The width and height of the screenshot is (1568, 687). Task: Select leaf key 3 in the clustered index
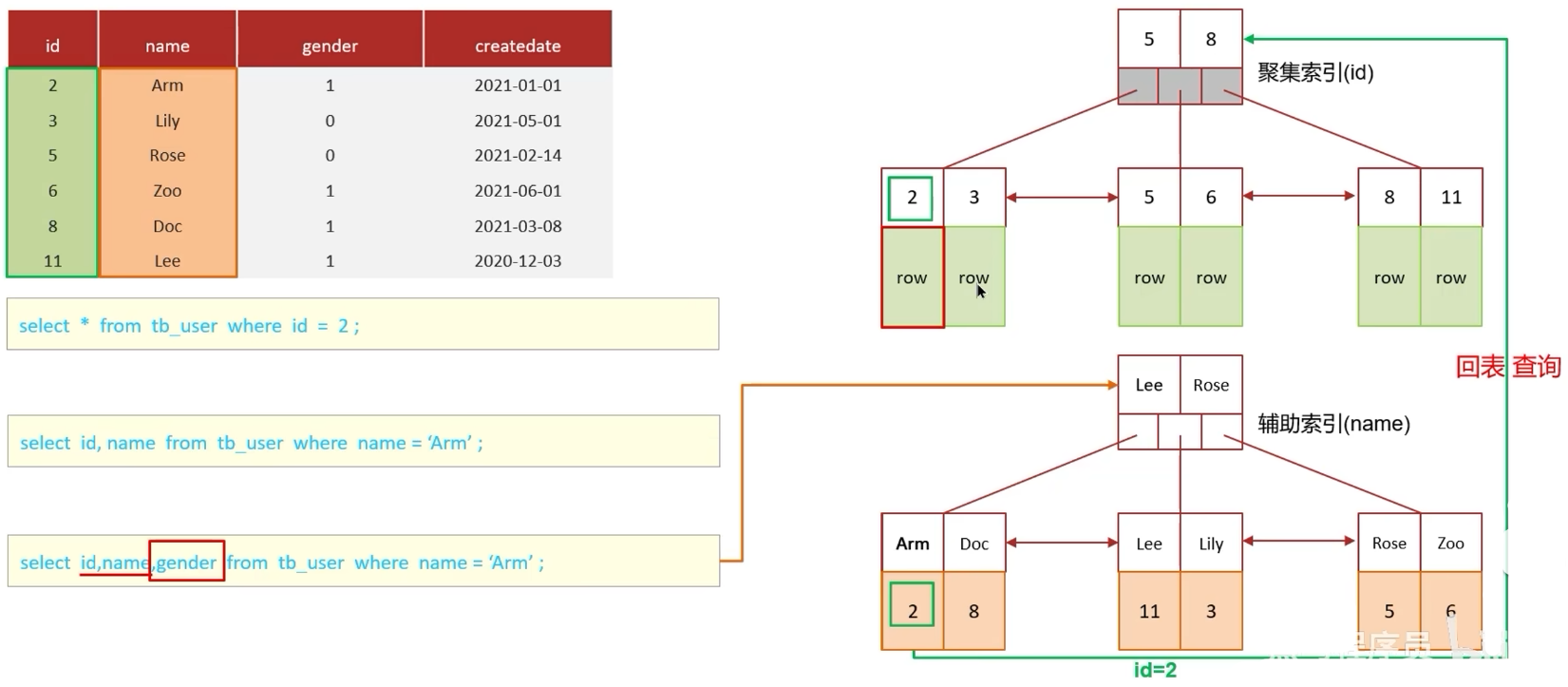(x=973, y=198)
